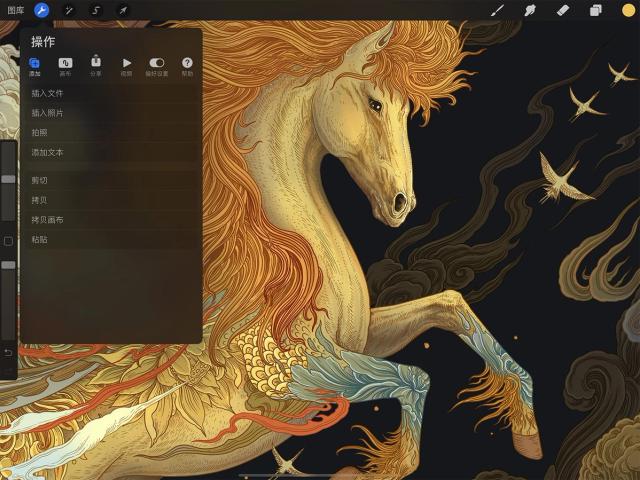Screen dimensions: 640x480
Task: Choose 粘贴 paste action
Action: click(x=111, y=240)
